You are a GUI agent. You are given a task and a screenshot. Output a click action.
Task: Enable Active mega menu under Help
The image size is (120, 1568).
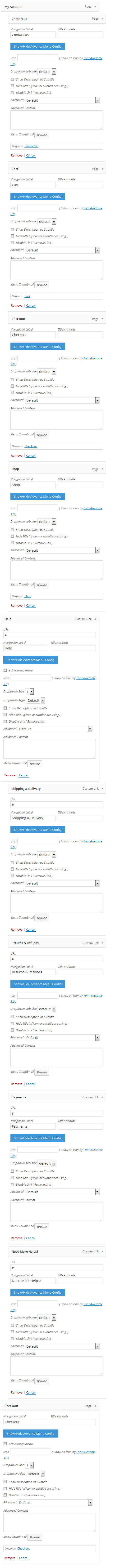pos(5,670)
